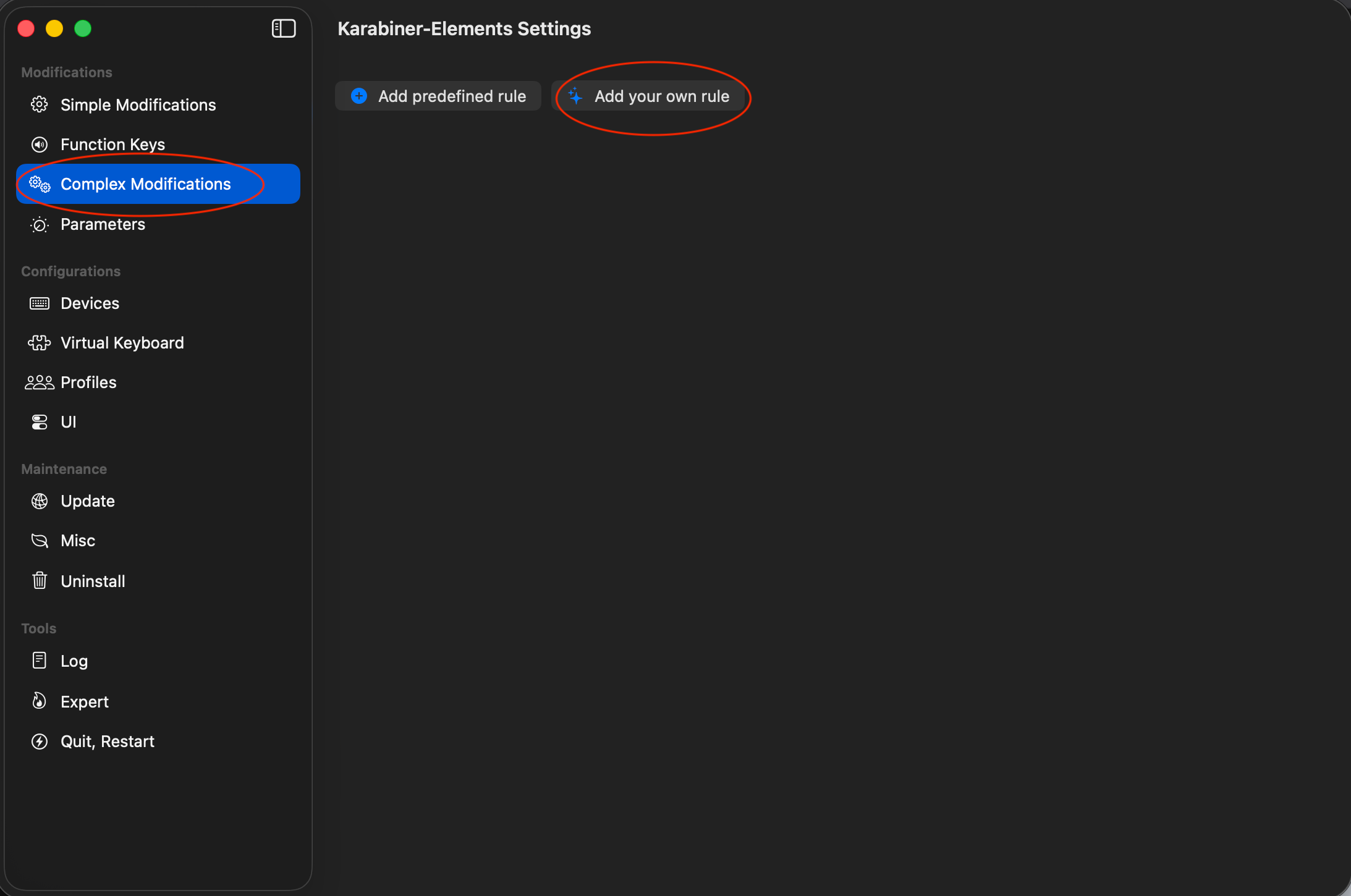Click the Devices keyboard icon
Image resolution: width=1351 pixels, height=896 pixels.
40,303
